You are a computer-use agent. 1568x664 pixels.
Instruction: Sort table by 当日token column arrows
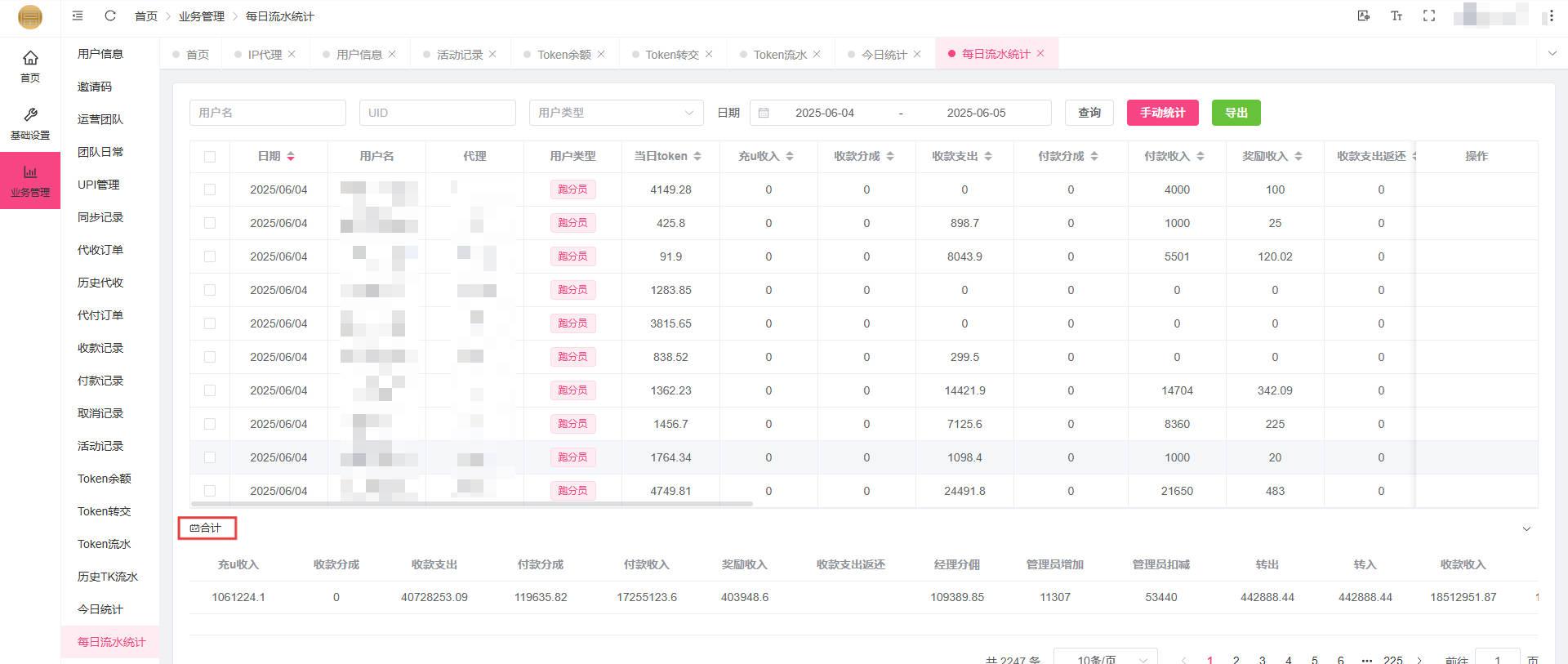click(x=697, y=156)
